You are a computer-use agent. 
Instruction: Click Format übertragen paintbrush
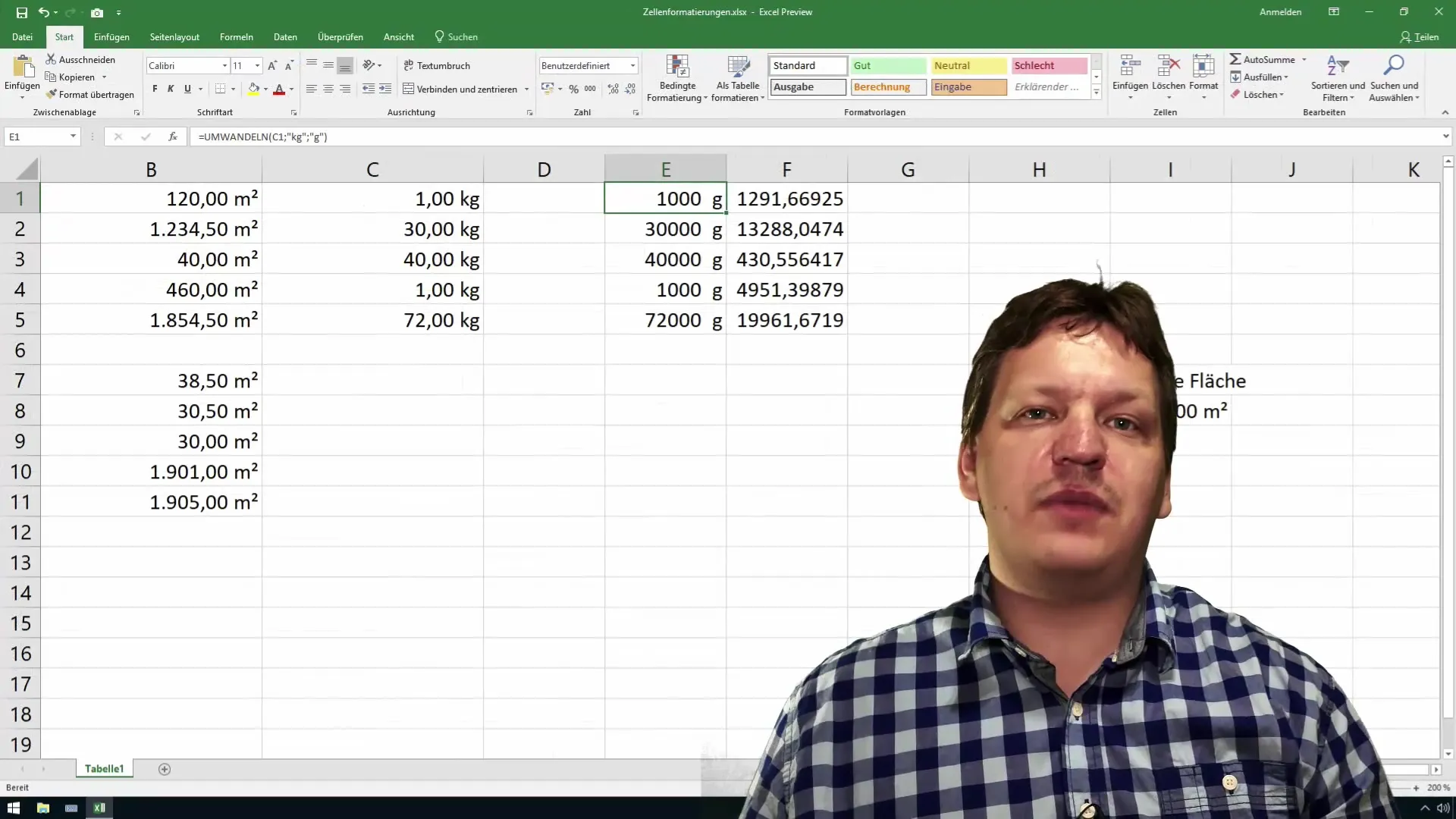coord(89,95)
